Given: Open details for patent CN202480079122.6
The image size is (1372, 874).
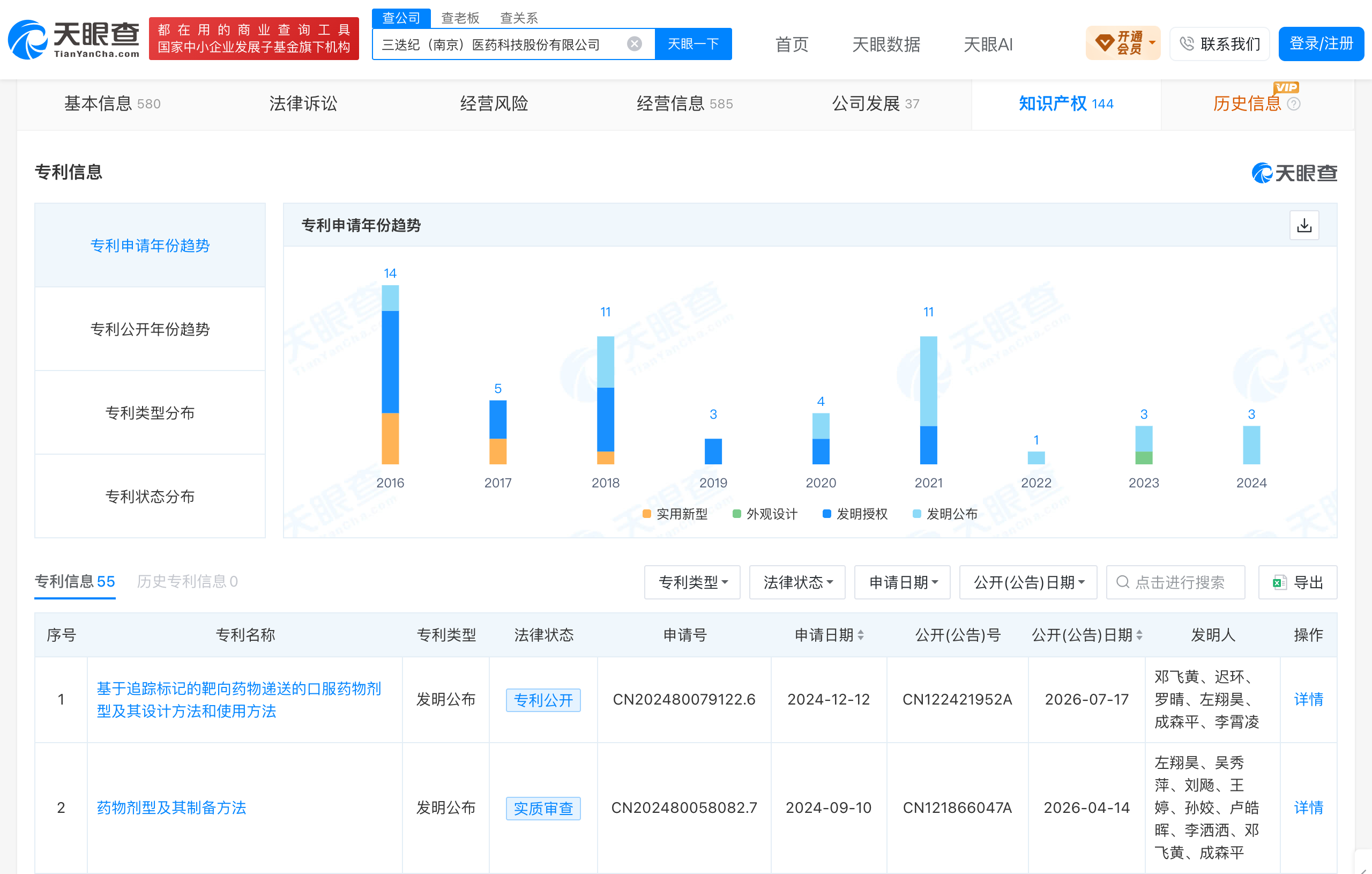Looking at the screenshot, I should (x=1308, y=699).
